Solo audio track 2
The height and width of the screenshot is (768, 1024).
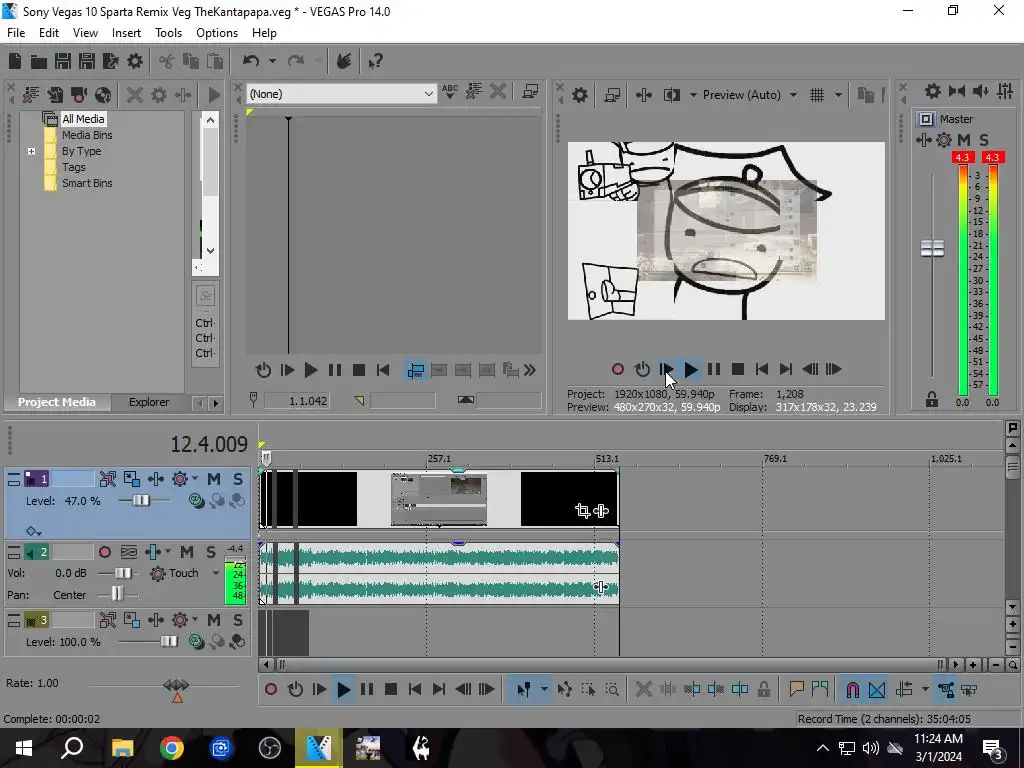coord(210,552)
